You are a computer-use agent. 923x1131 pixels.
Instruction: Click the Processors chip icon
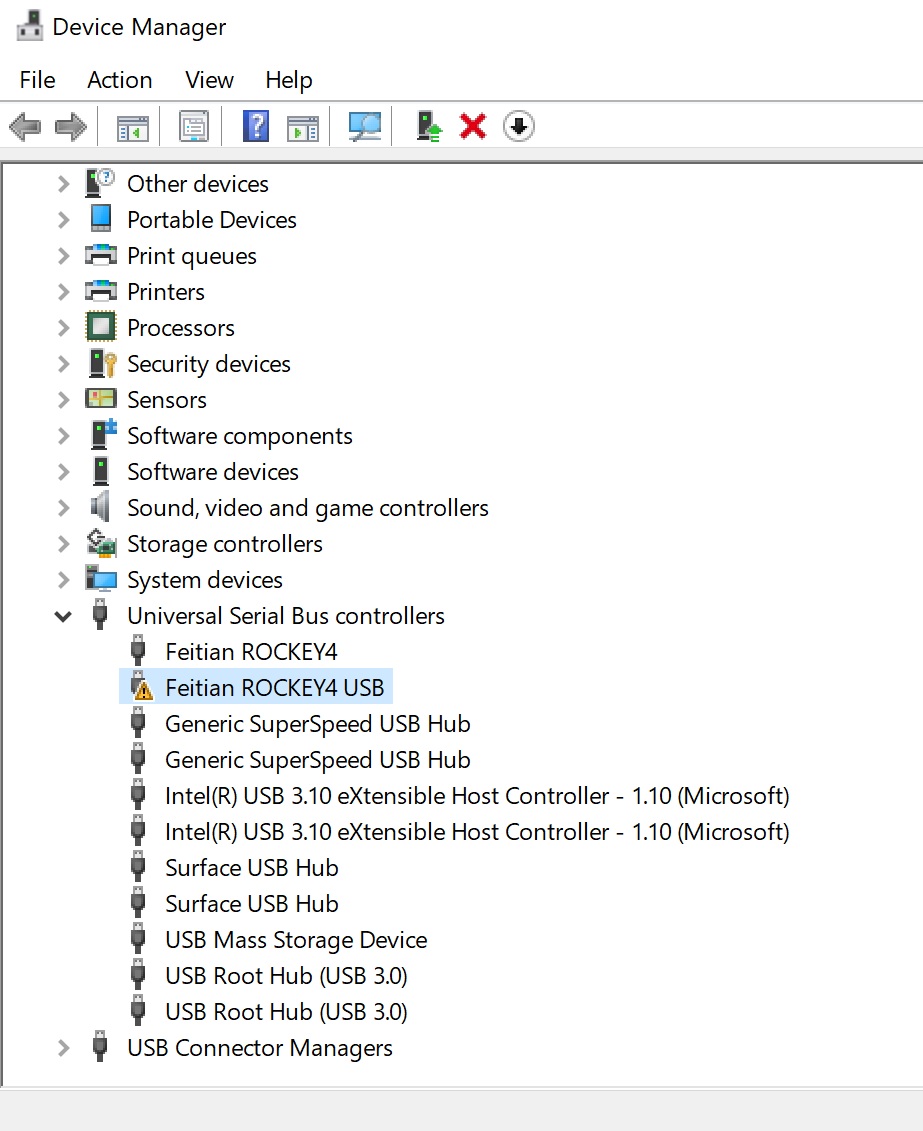[x=100, y=327]
